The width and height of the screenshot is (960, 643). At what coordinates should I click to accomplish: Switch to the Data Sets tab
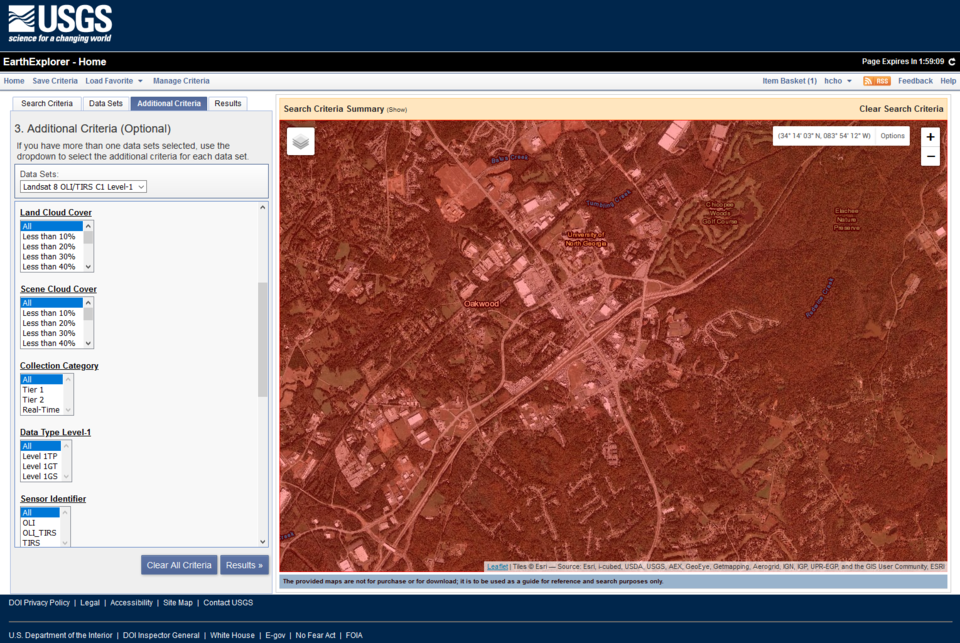click(105, 102)
